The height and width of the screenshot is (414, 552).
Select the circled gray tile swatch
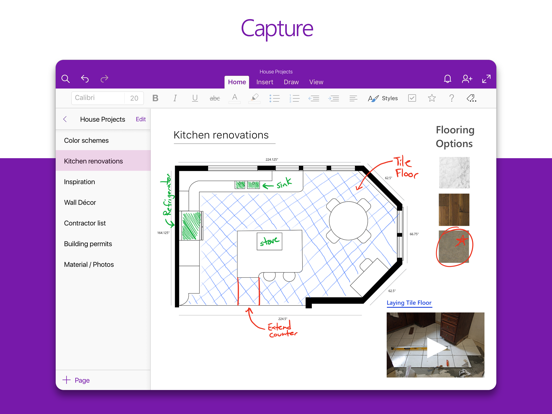click(x=454, y=246)
